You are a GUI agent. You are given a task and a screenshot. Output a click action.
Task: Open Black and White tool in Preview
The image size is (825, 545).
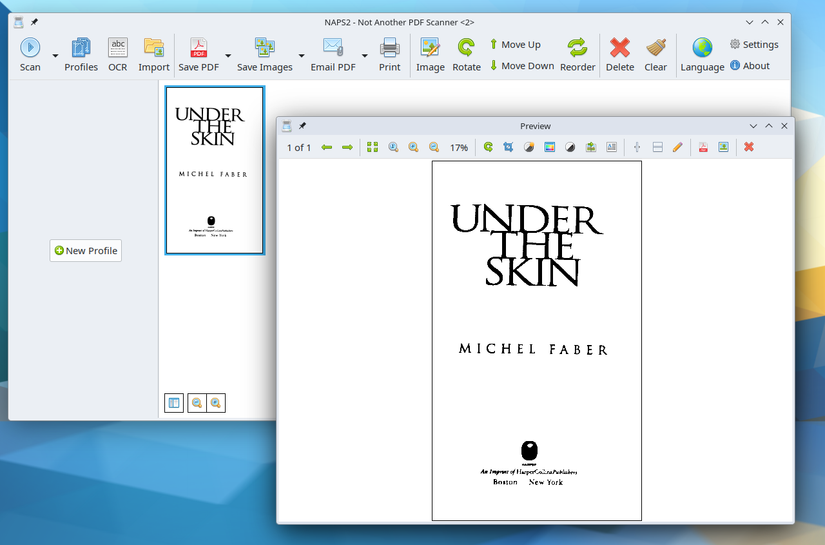point(570,147)
